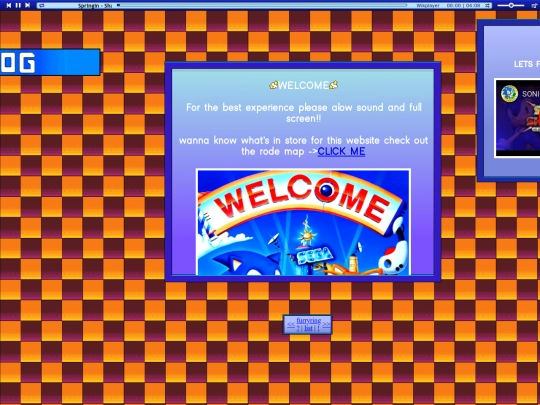Adjust the player volume slider
Viewport: 540px width, 405px height.
[511, 6]
